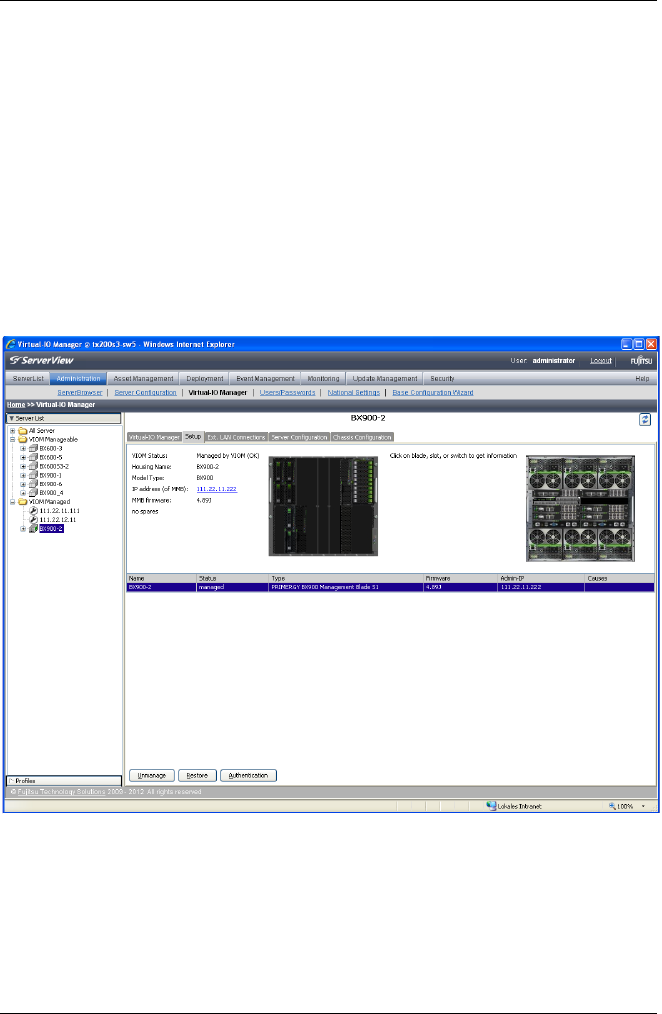Viewport: 662px width, 1014px height.
Task: Switch to the Ext. LAN Connections tab
Action: pos(237,437)
